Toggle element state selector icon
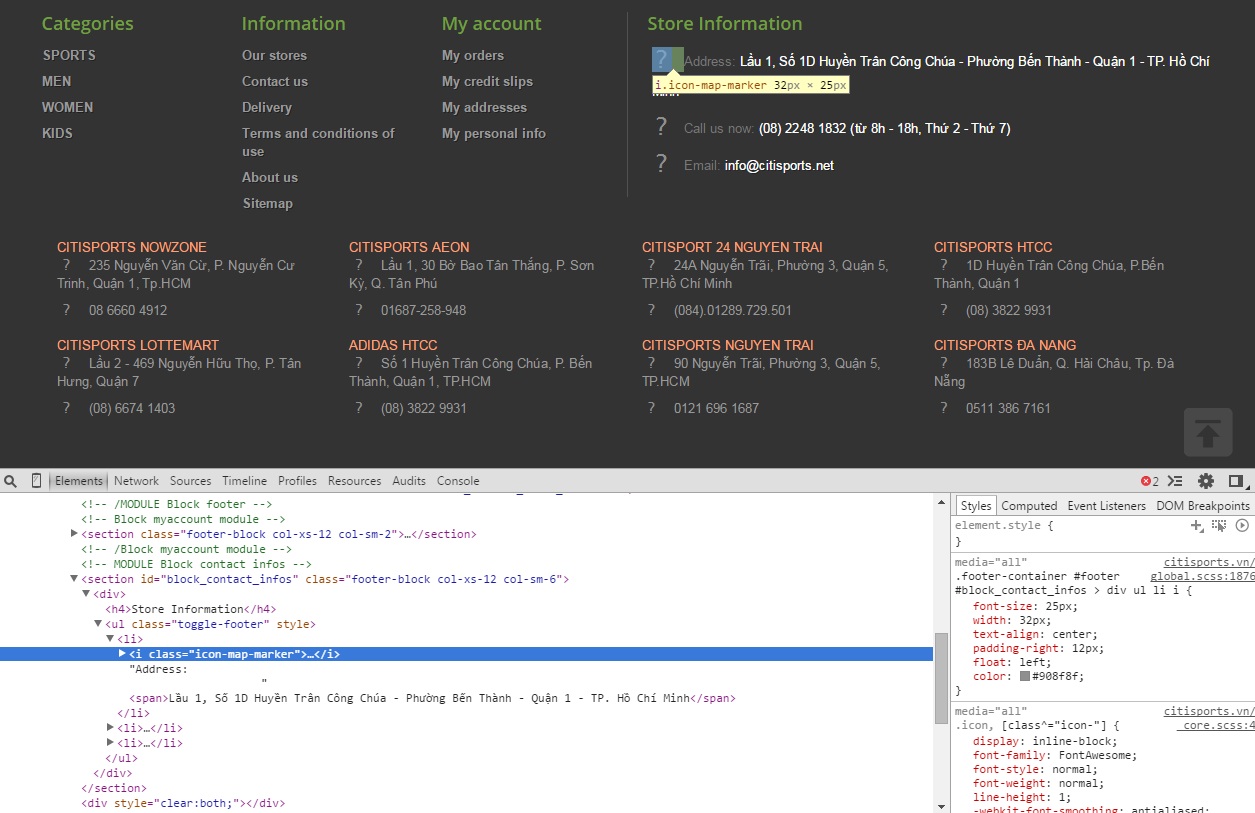 pyautogui.click(x=1219, y=525)
